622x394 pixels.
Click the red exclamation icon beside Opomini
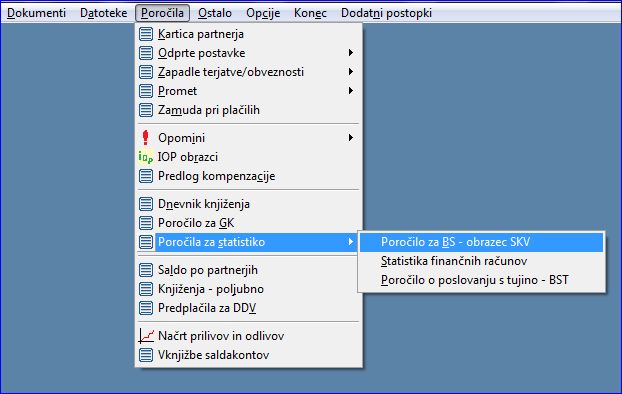(x=146, y=138)
